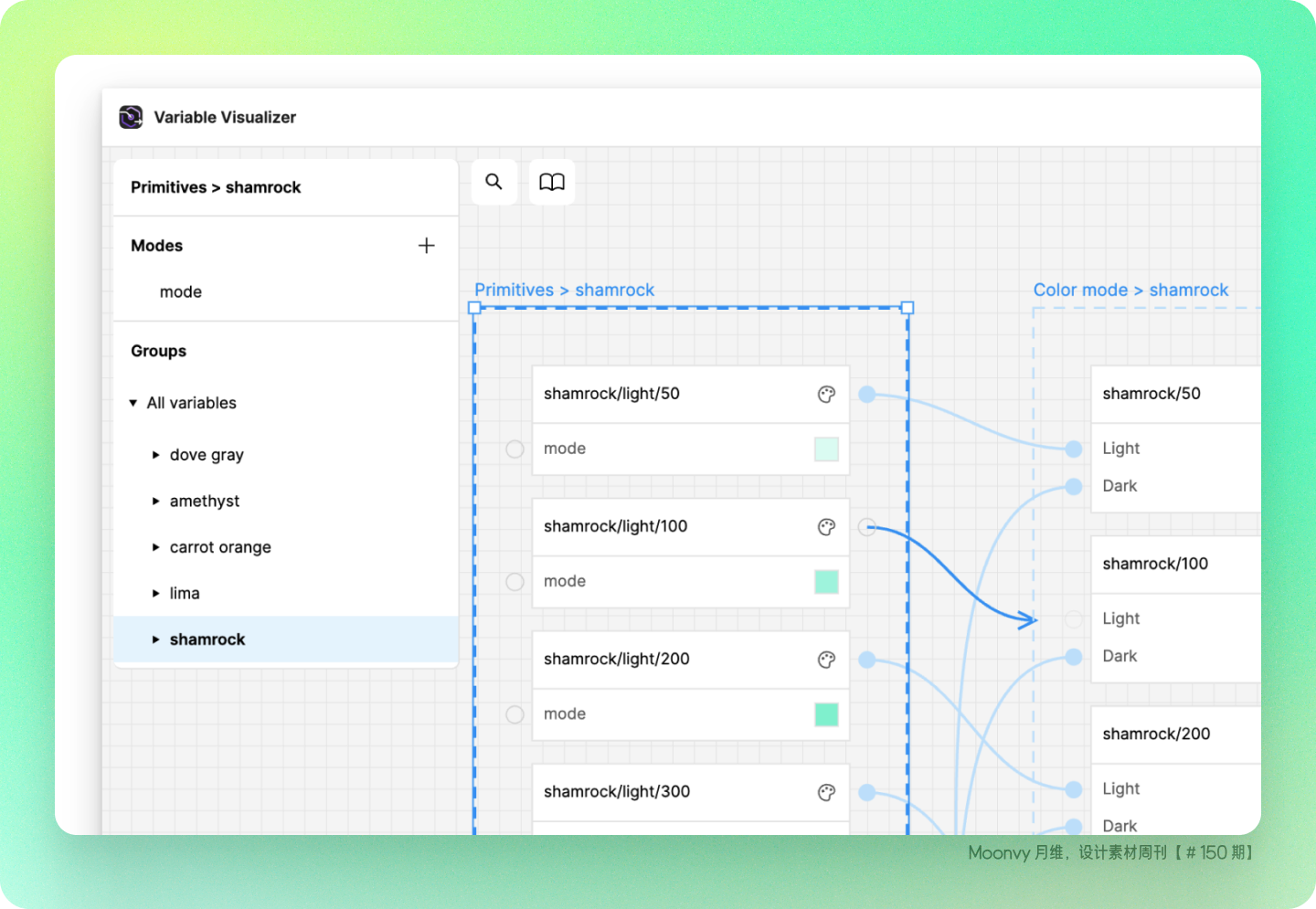Click palette icon on shamrock/light/200
The width and height of the screenshot is (1316, 909).
[826, 660]
